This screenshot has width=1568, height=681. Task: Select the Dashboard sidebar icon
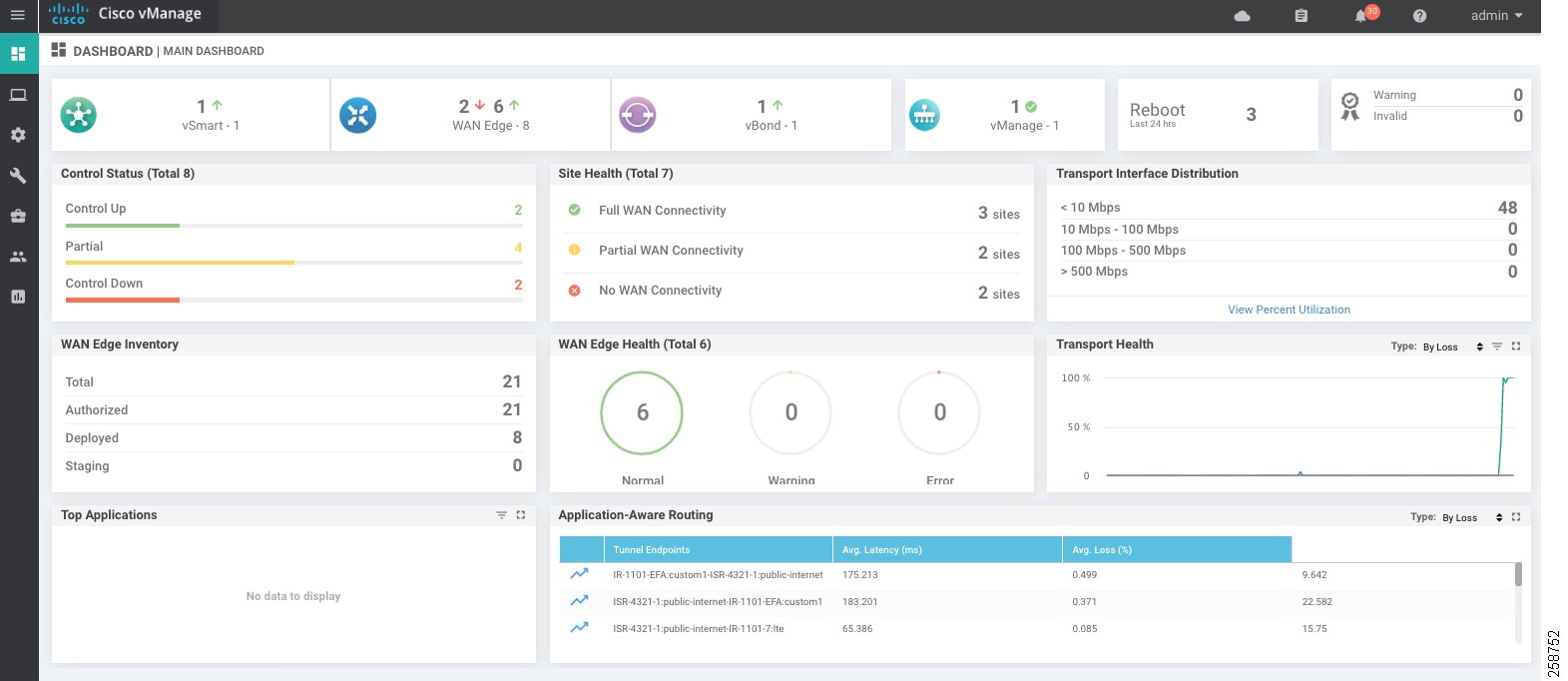click(x=18, y=54)
